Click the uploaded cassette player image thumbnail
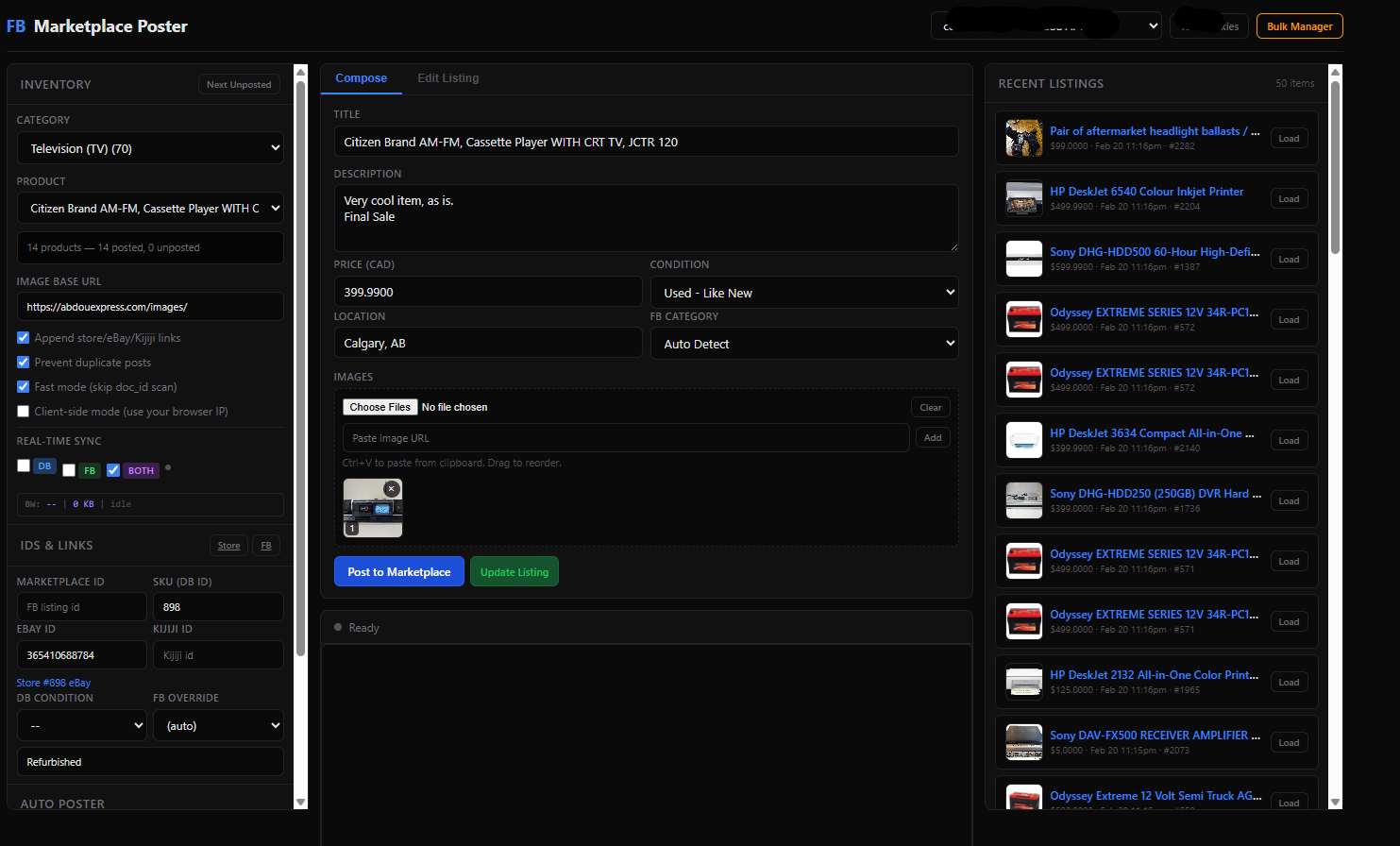The image size is (1400, 846). 372,515
